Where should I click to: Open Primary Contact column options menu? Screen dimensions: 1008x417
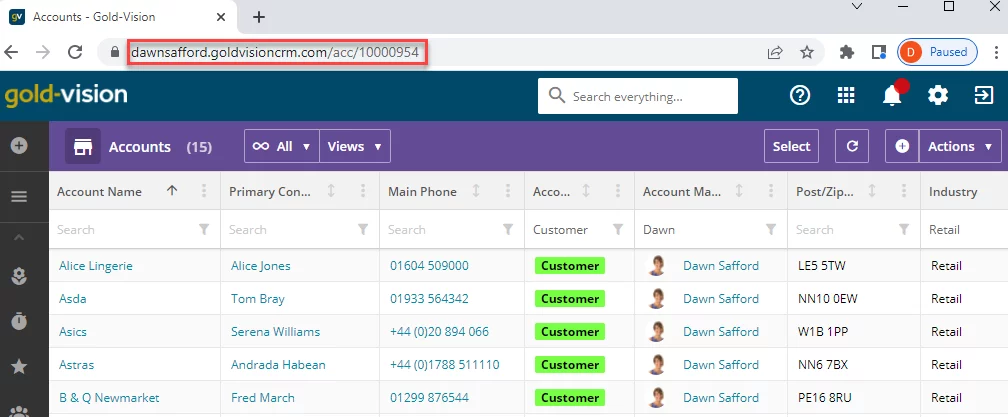[x=363, y=191]
